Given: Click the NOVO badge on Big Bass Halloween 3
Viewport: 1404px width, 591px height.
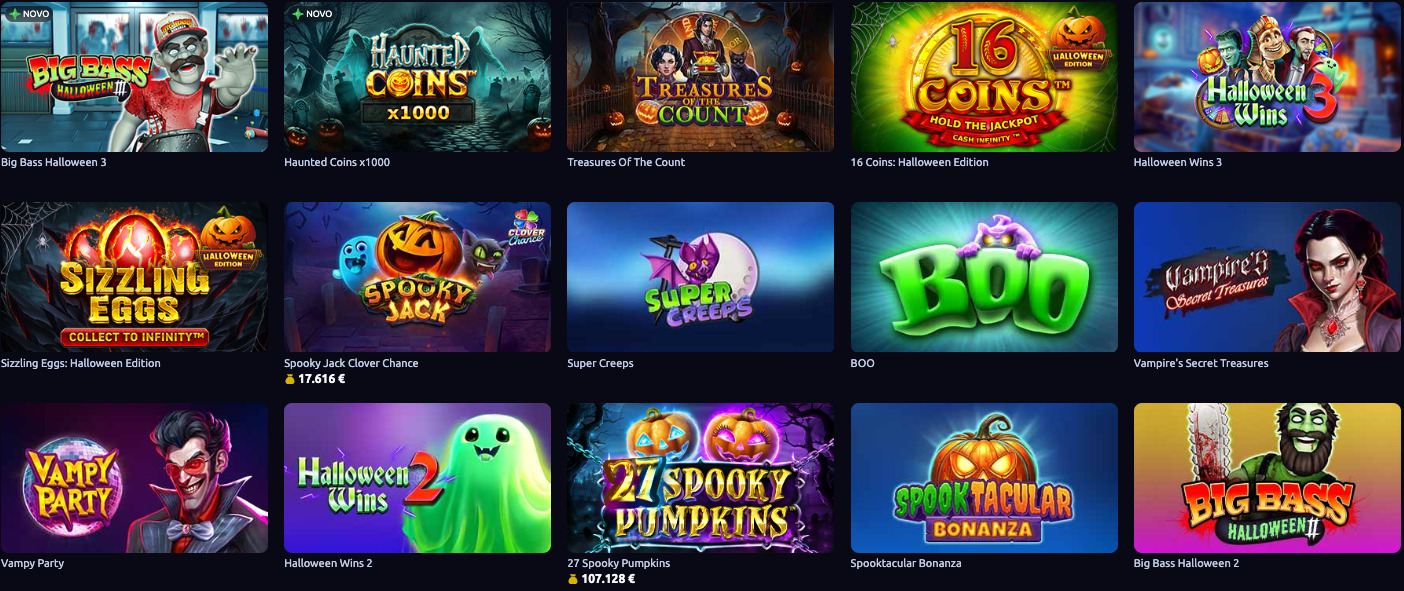Looking at the screenshot, I should [x=28, y=14].
